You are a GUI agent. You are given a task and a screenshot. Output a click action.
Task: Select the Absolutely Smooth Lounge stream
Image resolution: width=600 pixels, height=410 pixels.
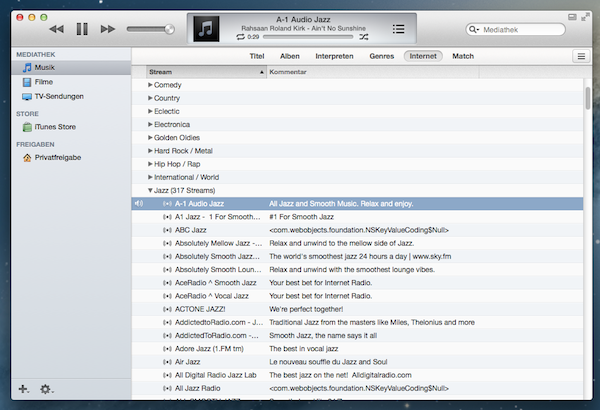pyautogui.click(x=357, y=270)
